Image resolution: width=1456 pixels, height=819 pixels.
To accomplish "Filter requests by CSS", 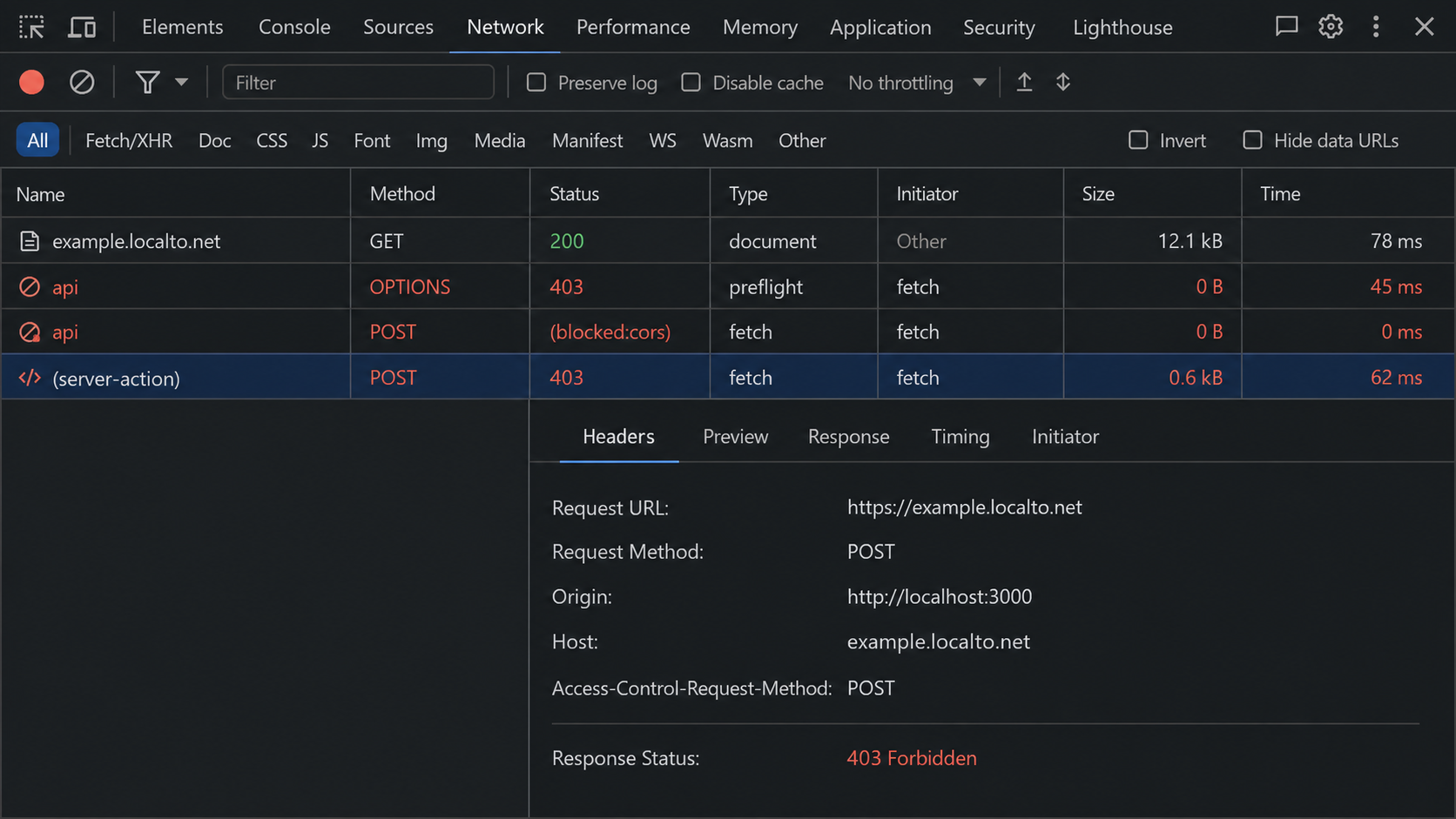I will (x=272, y=140).
